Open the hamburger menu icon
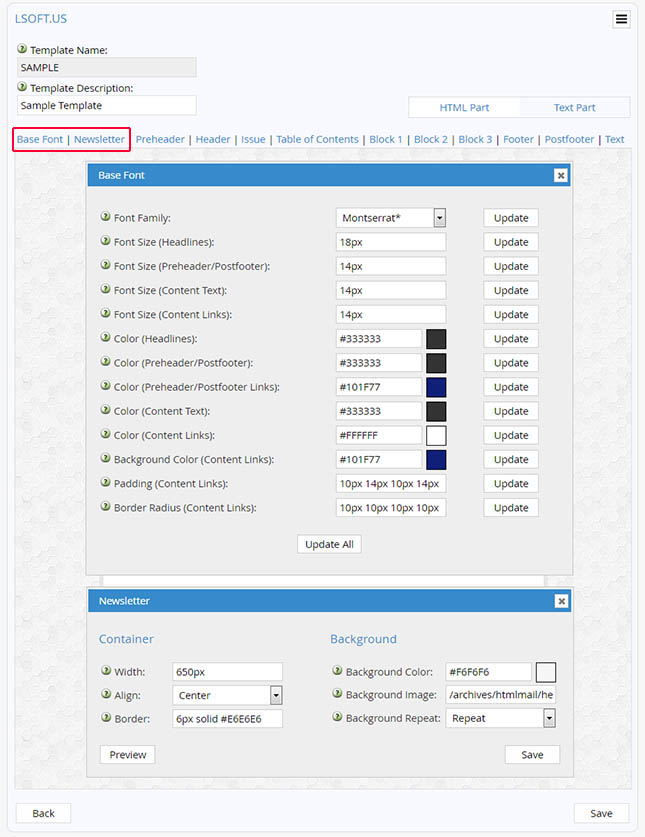Viewport: 645px width, 837px height. point(621,19)
